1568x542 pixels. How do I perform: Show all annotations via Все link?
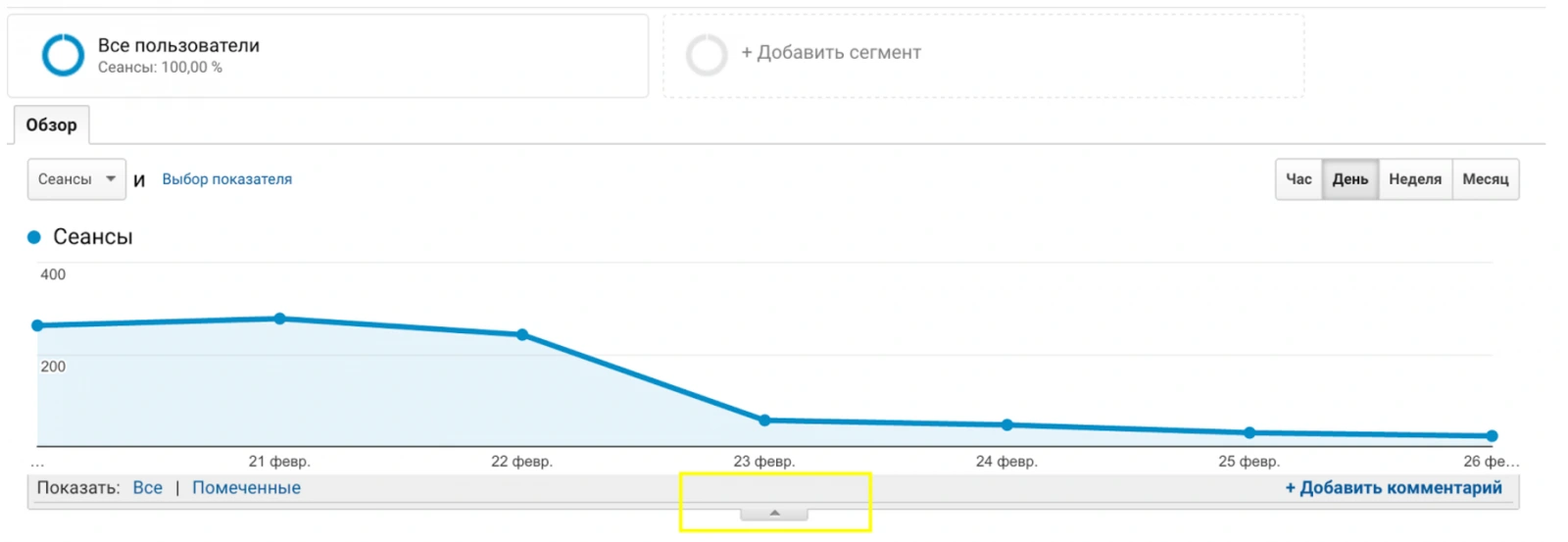[148, 488]
